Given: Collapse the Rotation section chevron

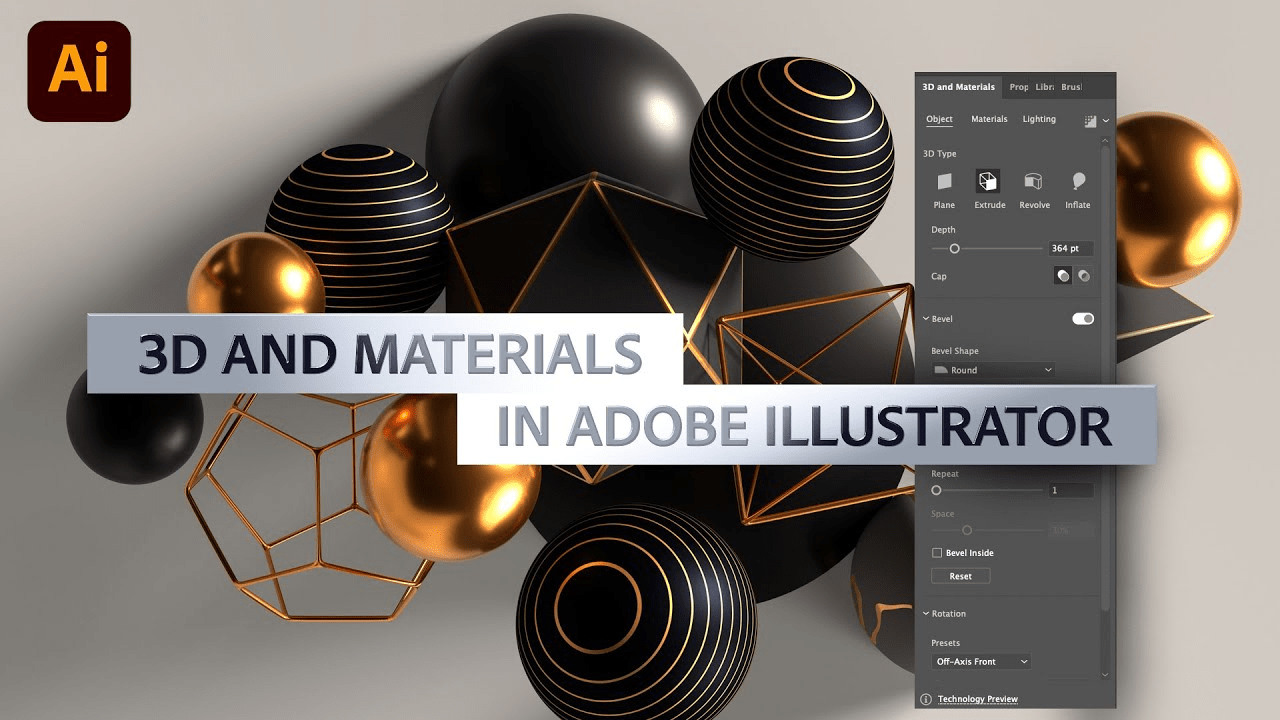Looking at the screenshot, I should (926, 614).
